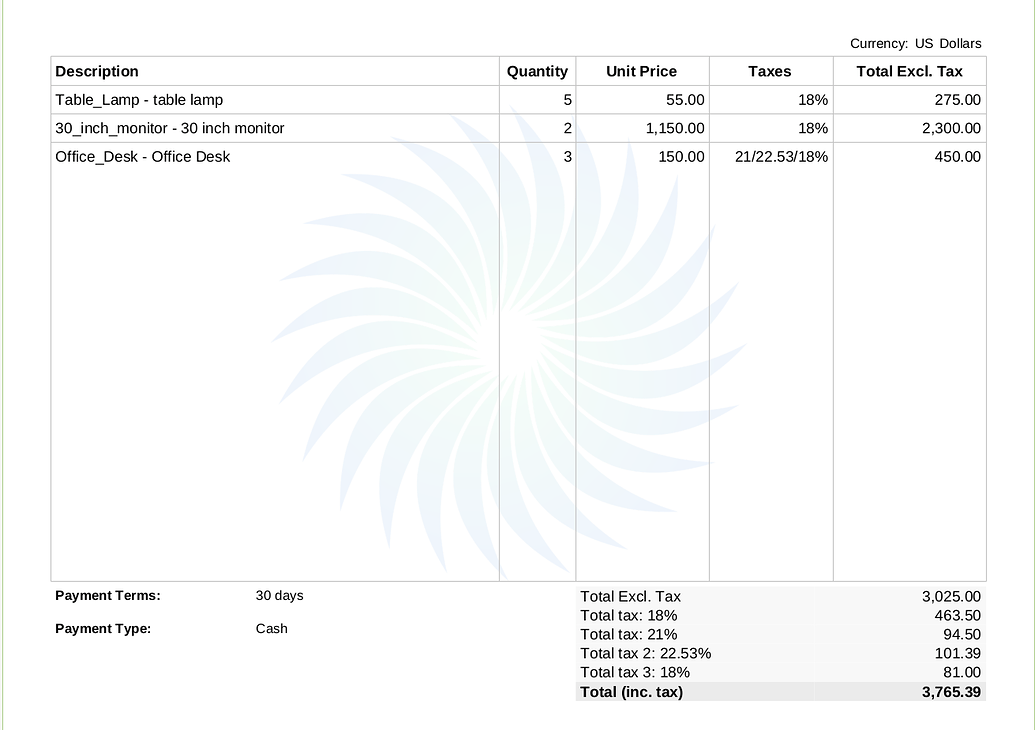Screen dimensions: 1035x730
Task: Select the quantity value 5 for Table_Lamp
Action: pyautogui.click(x=565, y=100)
